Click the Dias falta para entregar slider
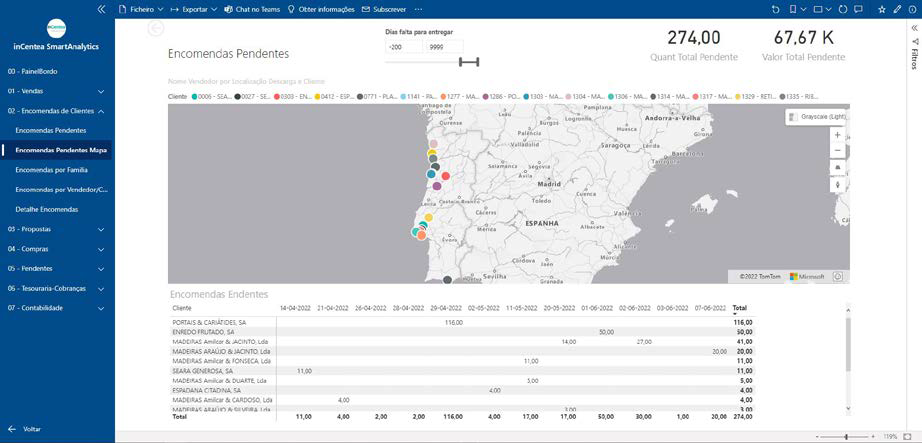This screenshot has width=922, height=443. [x=469, y=62]
